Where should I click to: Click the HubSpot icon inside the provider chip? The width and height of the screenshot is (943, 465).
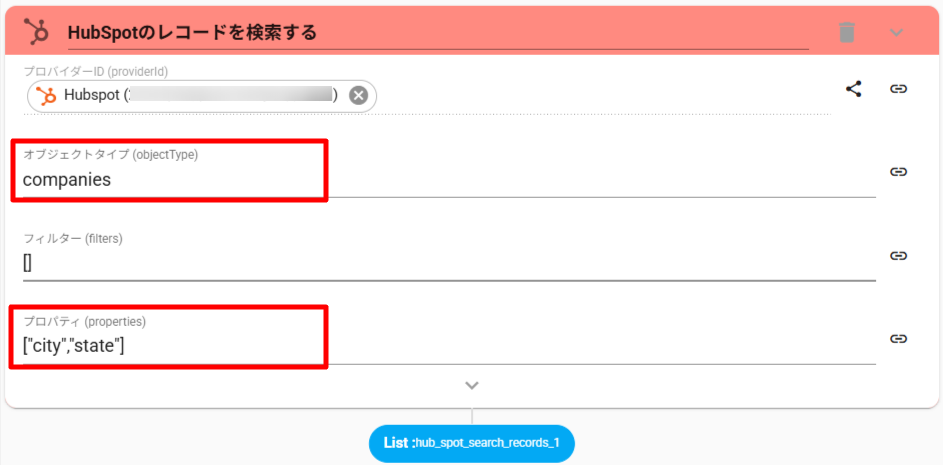(x=46, y=96)
